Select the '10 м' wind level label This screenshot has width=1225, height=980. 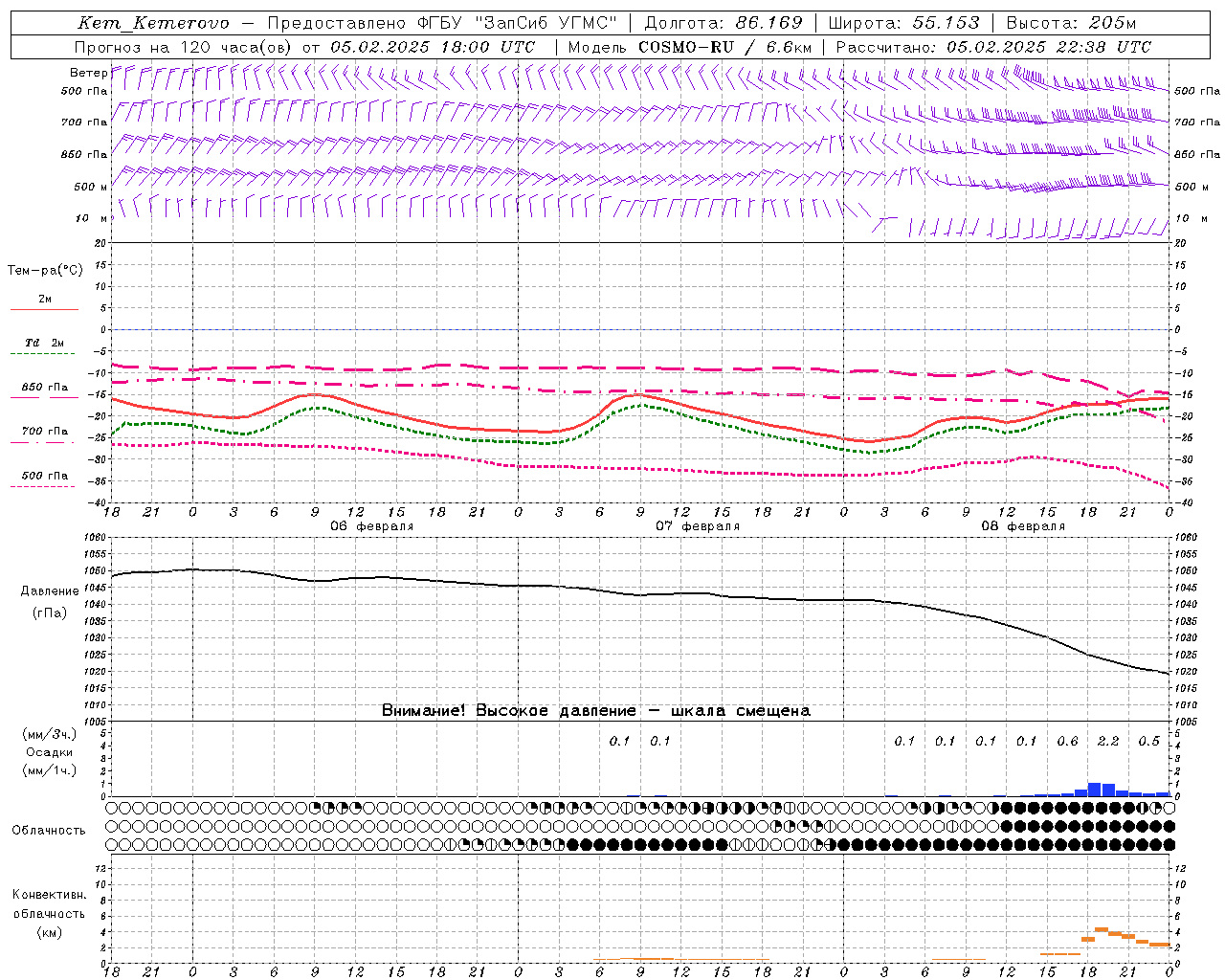91,218
